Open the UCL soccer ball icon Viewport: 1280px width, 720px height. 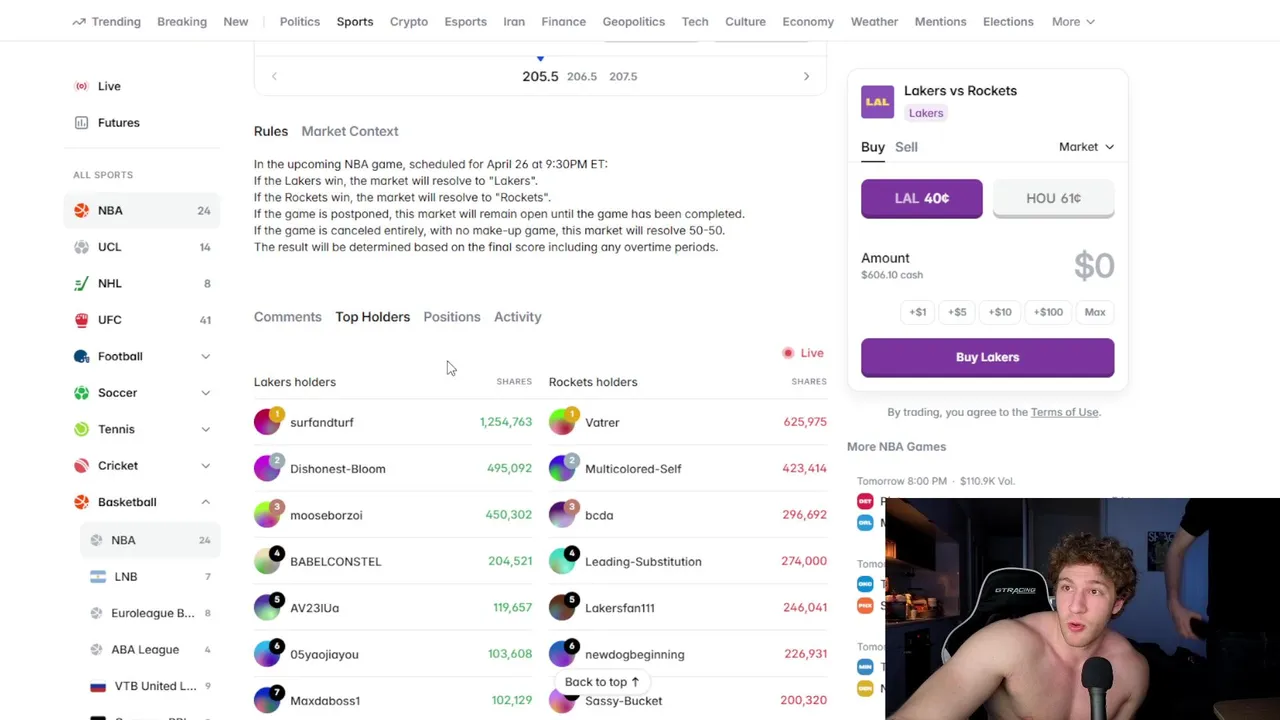click(81, 247)
